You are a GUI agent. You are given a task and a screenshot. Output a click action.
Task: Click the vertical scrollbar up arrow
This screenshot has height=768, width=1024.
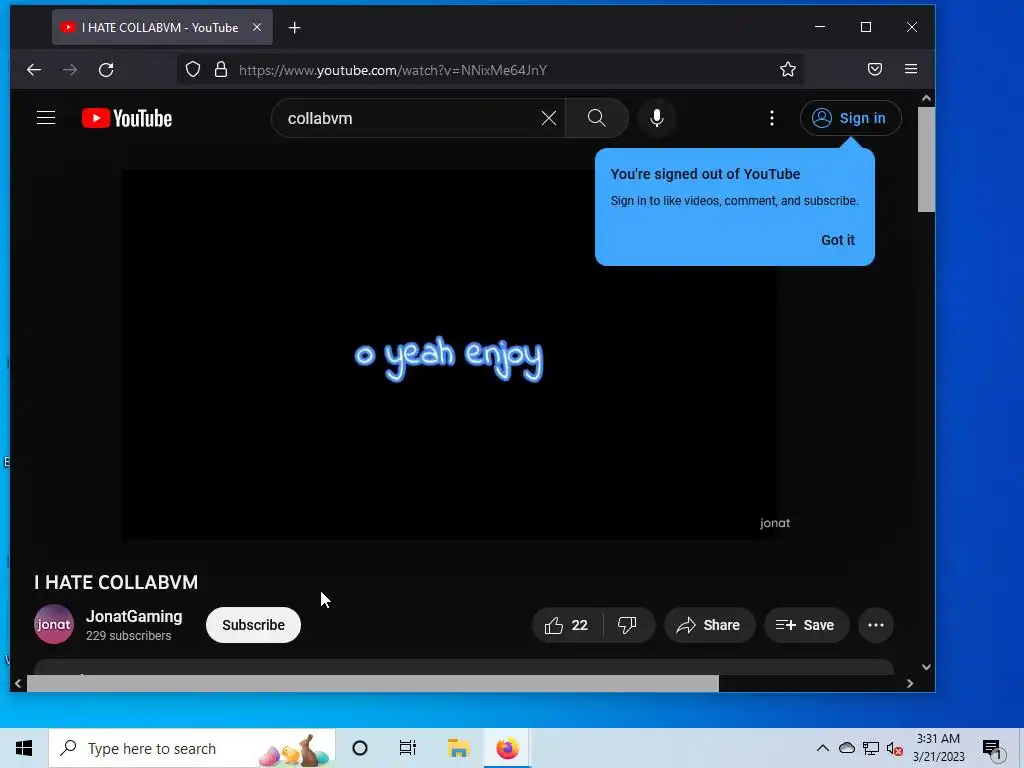pyautogui.click(x=926, y=98)
